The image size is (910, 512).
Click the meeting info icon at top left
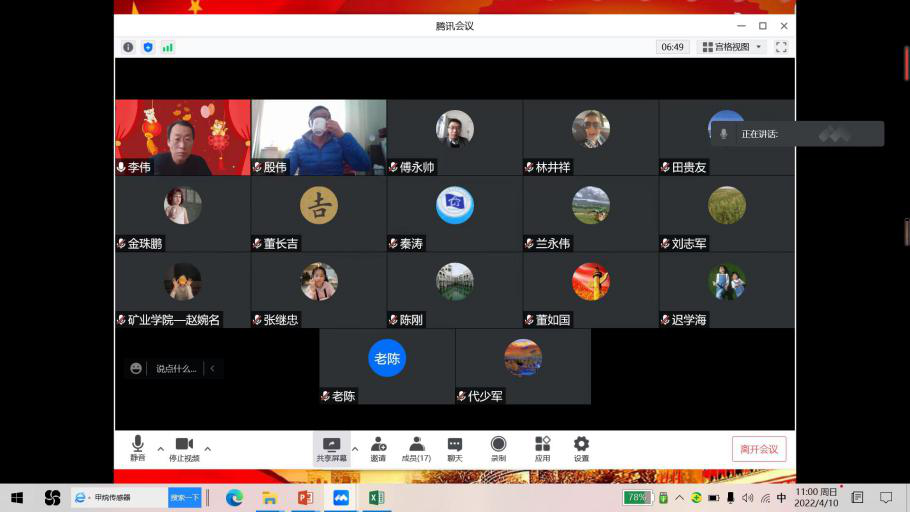click(128, 47)
